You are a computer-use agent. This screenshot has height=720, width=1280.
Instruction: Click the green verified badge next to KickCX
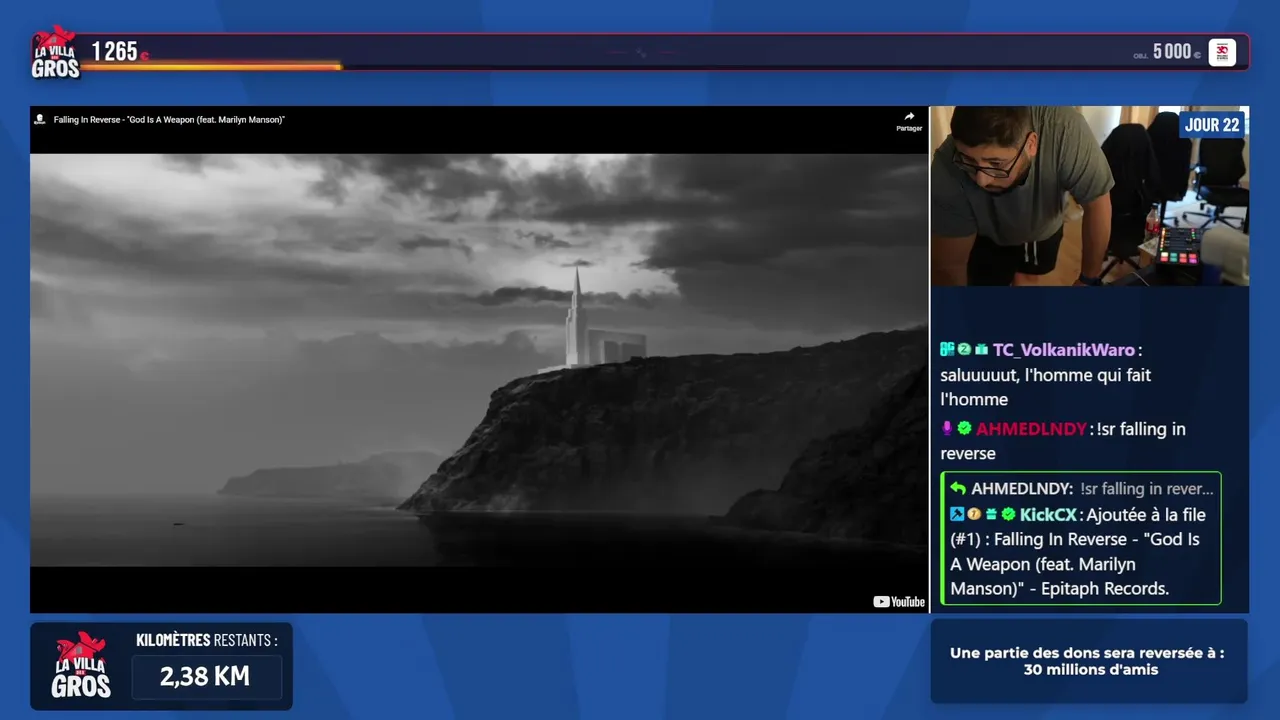(1008, 514)
